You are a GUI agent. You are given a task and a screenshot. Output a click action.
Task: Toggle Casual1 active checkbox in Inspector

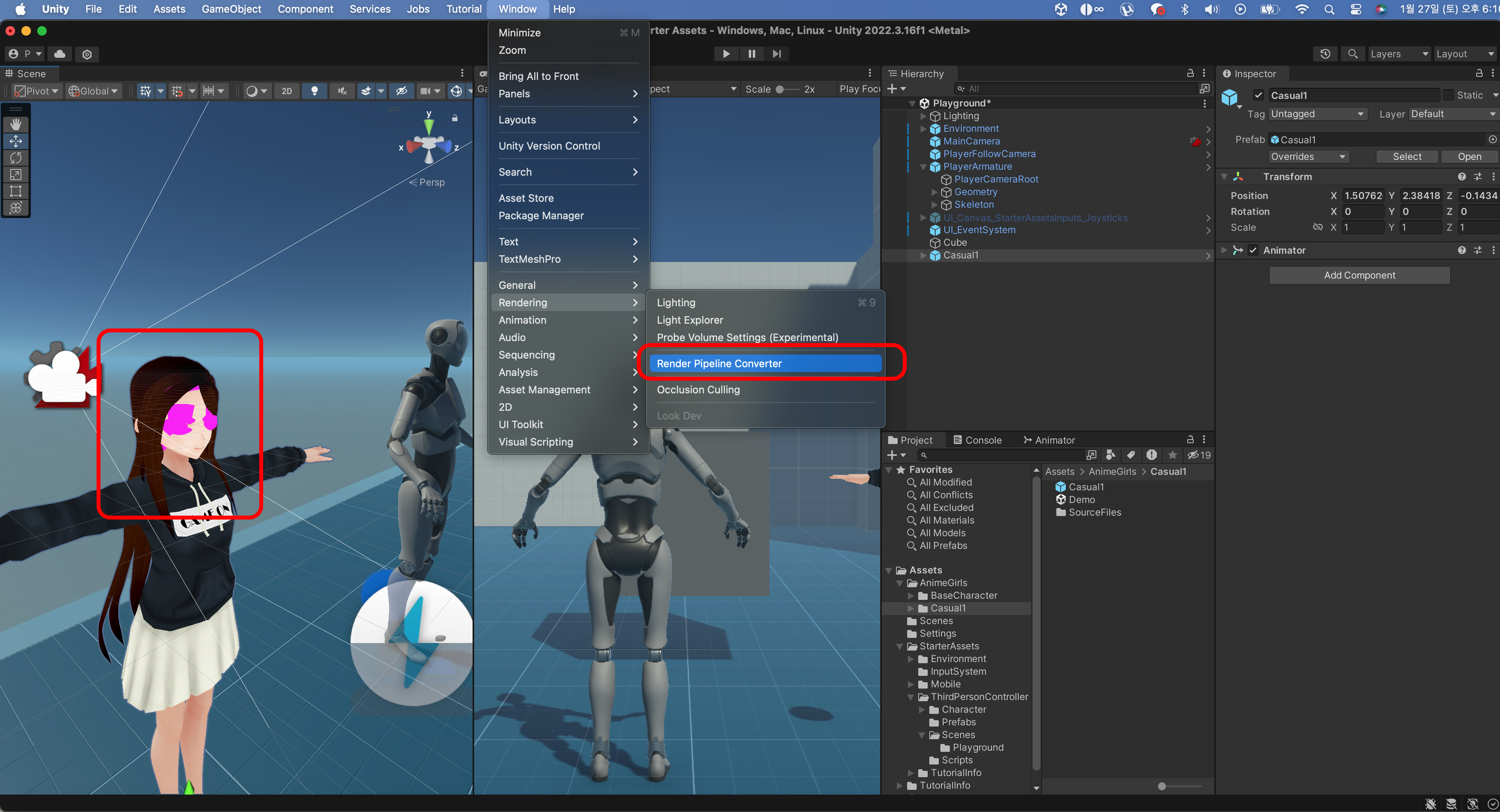pos(1258,95)
